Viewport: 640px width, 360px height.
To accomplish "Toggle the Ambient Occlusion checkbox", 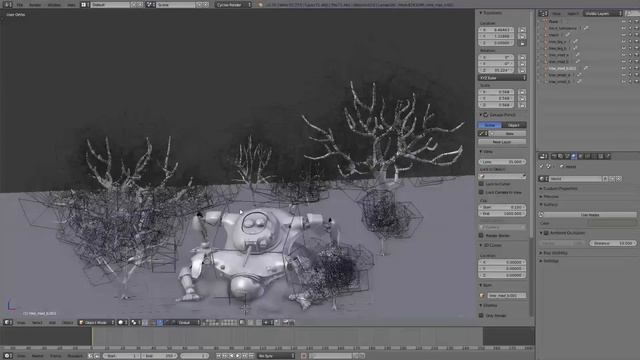I will point(546,233).
